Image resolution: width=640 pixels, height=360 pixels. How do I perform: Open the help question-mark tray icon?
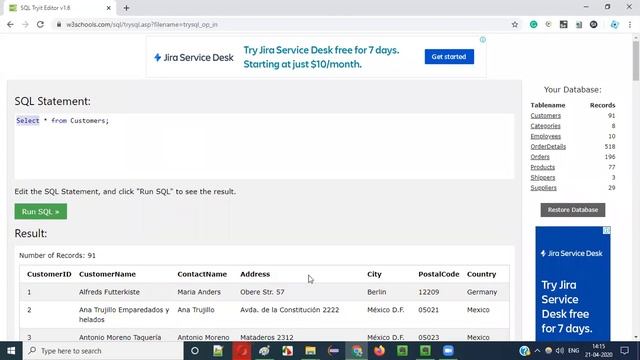click(x=524, y=351)
